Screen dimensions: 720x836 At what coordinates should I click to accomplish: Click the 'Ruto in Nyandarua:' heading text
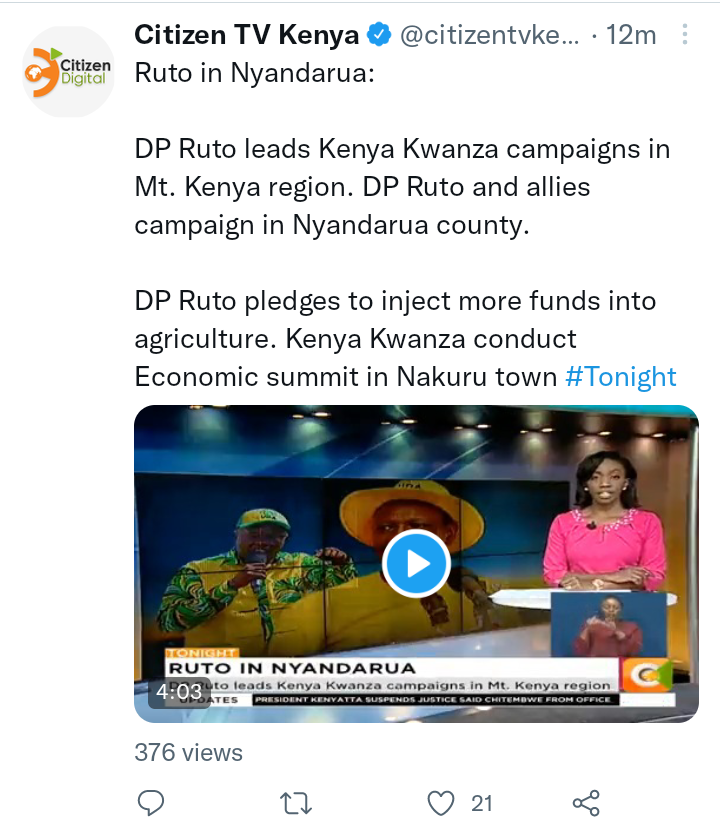254,73
